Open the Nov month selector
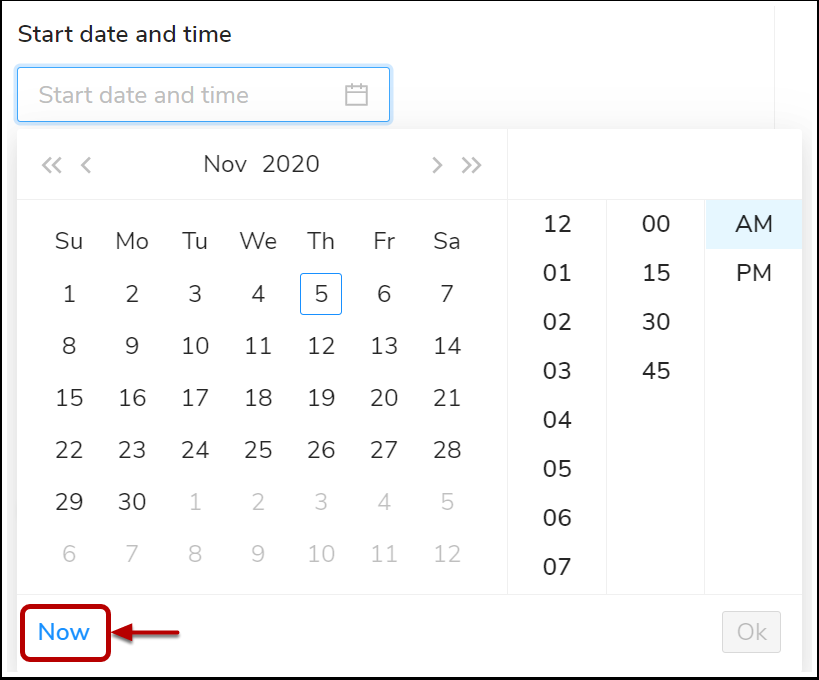 click(225, 164)
